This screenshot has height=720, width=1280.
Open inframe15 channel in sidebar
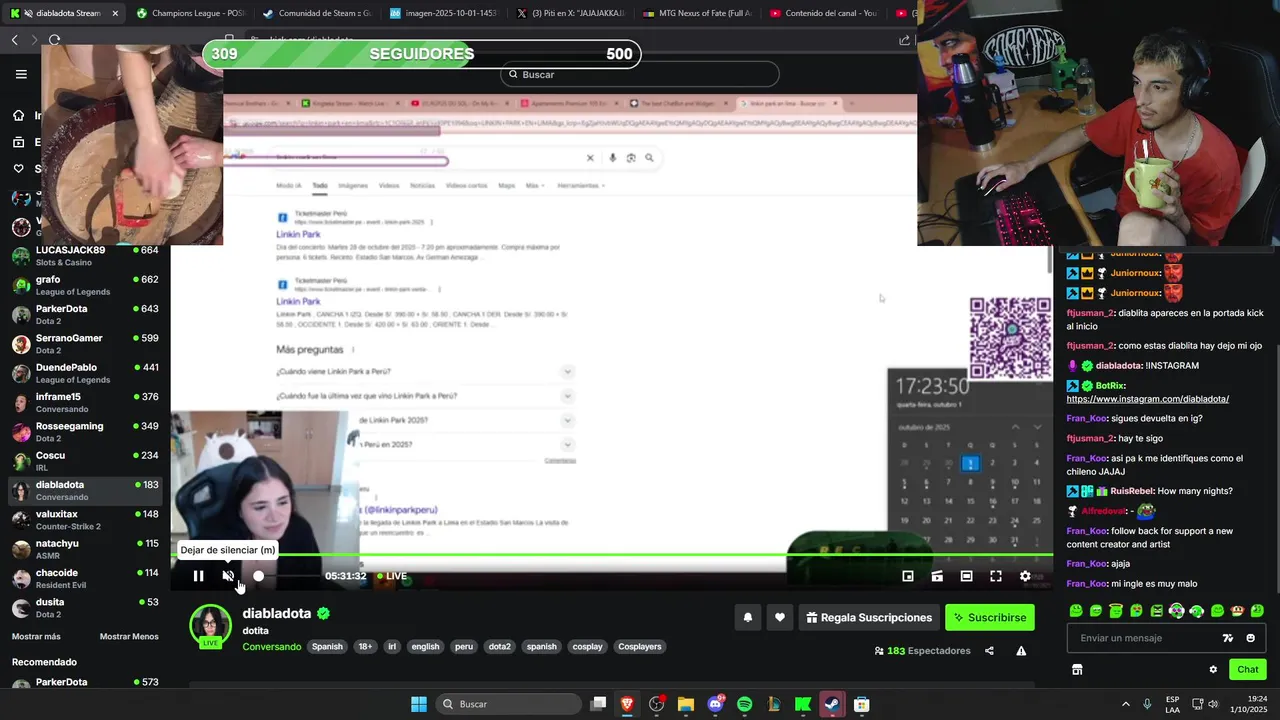(85, 403)
